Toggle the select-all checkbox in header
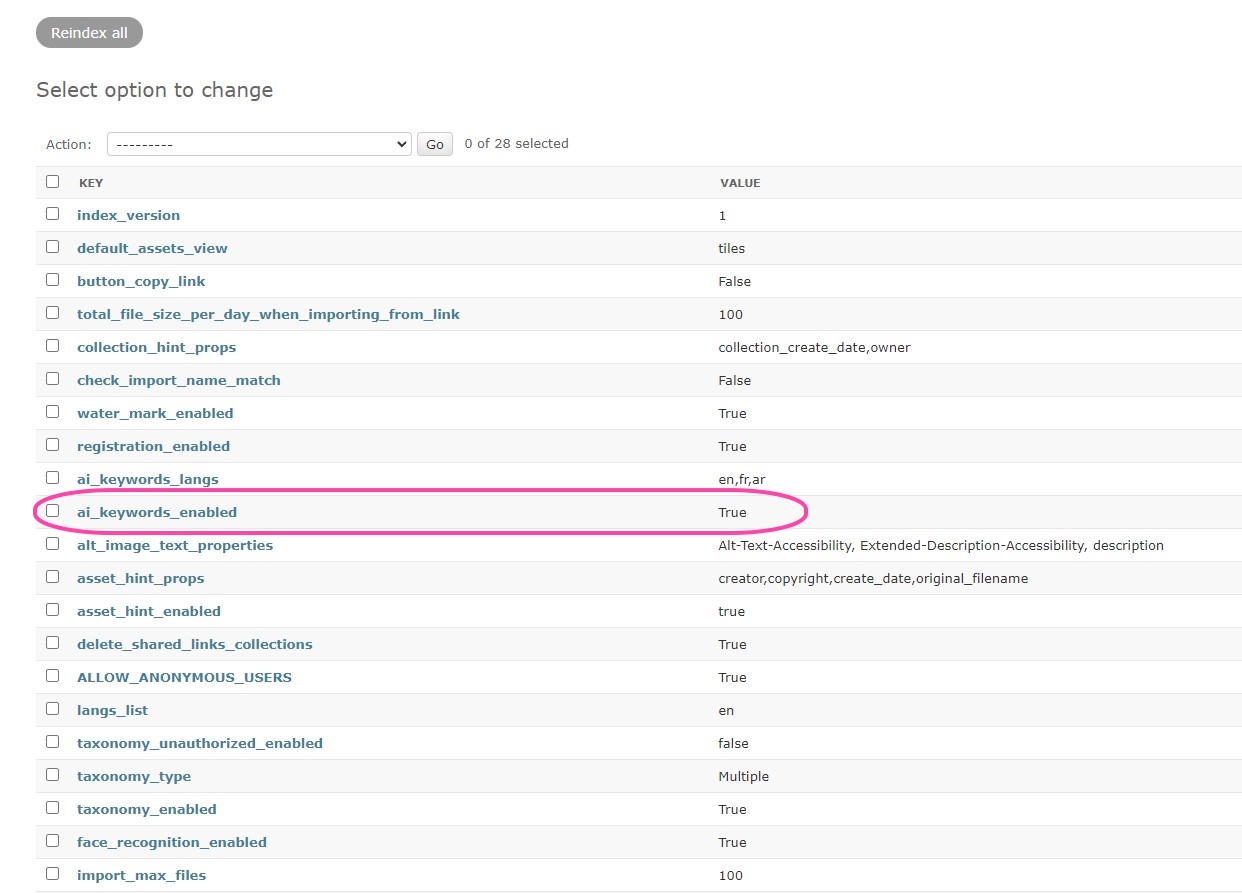Viewport: 1242px width, 893px height. click(x=52, y=182)
